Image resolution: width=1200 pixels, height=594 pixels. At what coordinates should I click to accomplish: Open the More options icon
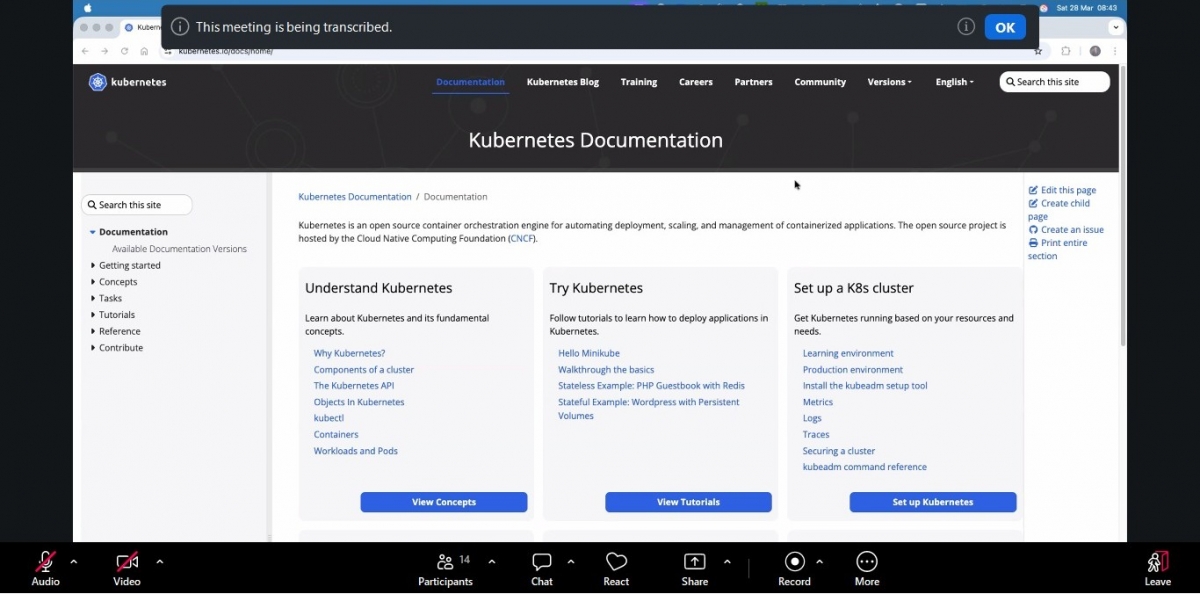coord(867,562)
